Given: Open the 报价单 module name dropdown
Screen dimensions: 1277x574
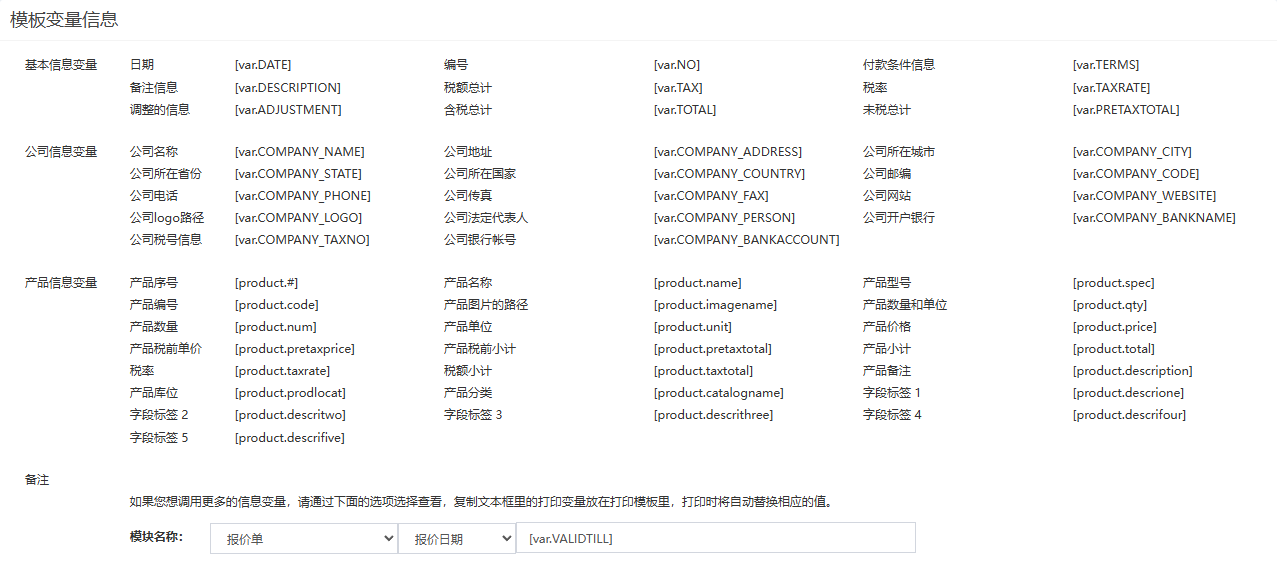Looking at the screenshot, I should (304, 538).
